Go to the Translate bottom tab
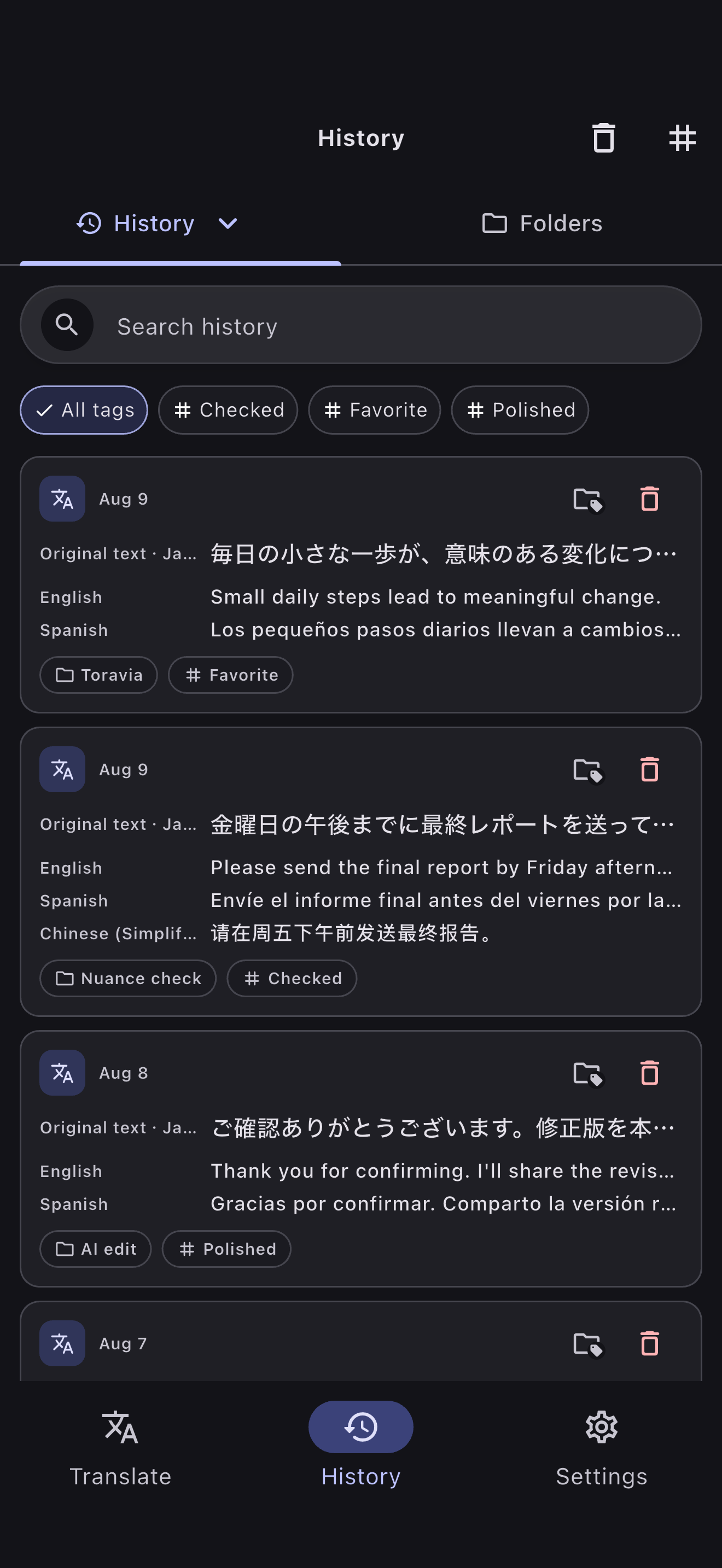Screen dimensions: 722x1568 click(x=120, y=1448)
